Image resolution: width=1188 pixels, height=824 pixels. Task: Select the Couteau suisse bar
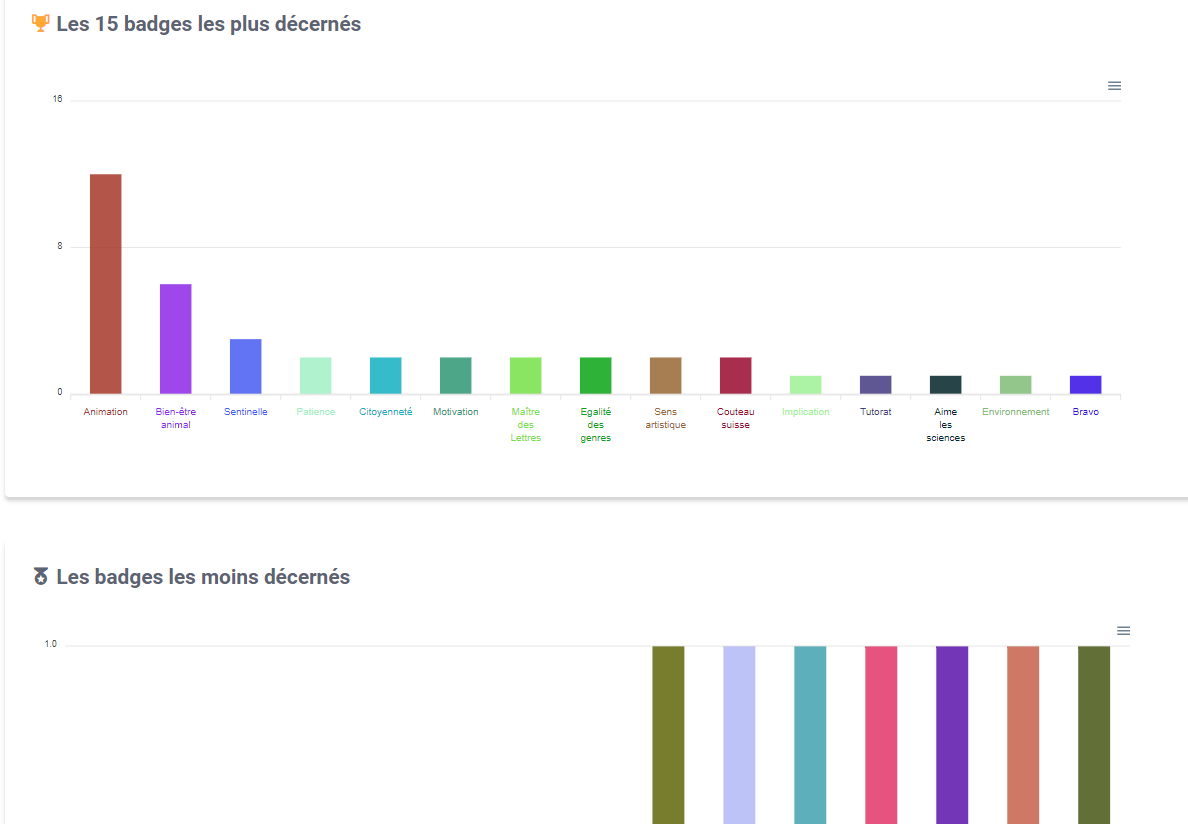(x=735, y=375)
